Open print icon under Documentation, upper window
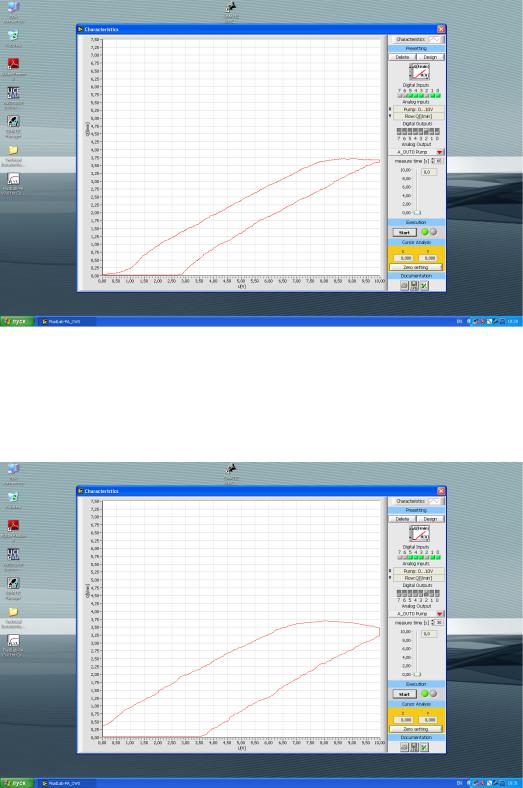This screenshot has height=788, width=523. point(404,285)
